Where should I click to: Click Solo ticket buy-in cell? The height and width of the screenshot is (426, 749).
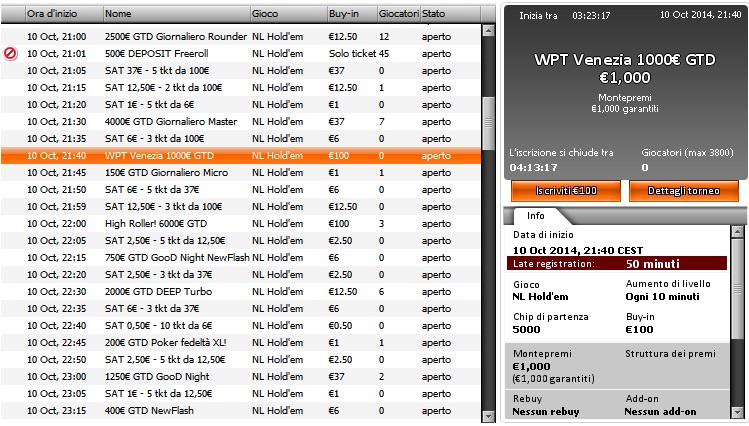353,53
